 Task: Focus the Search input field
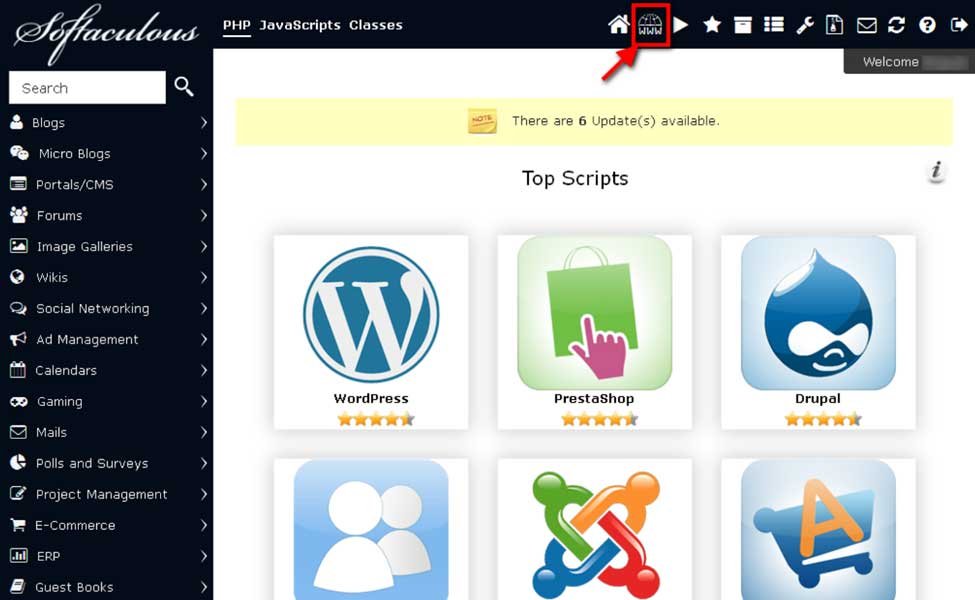(x=87, y=87)
